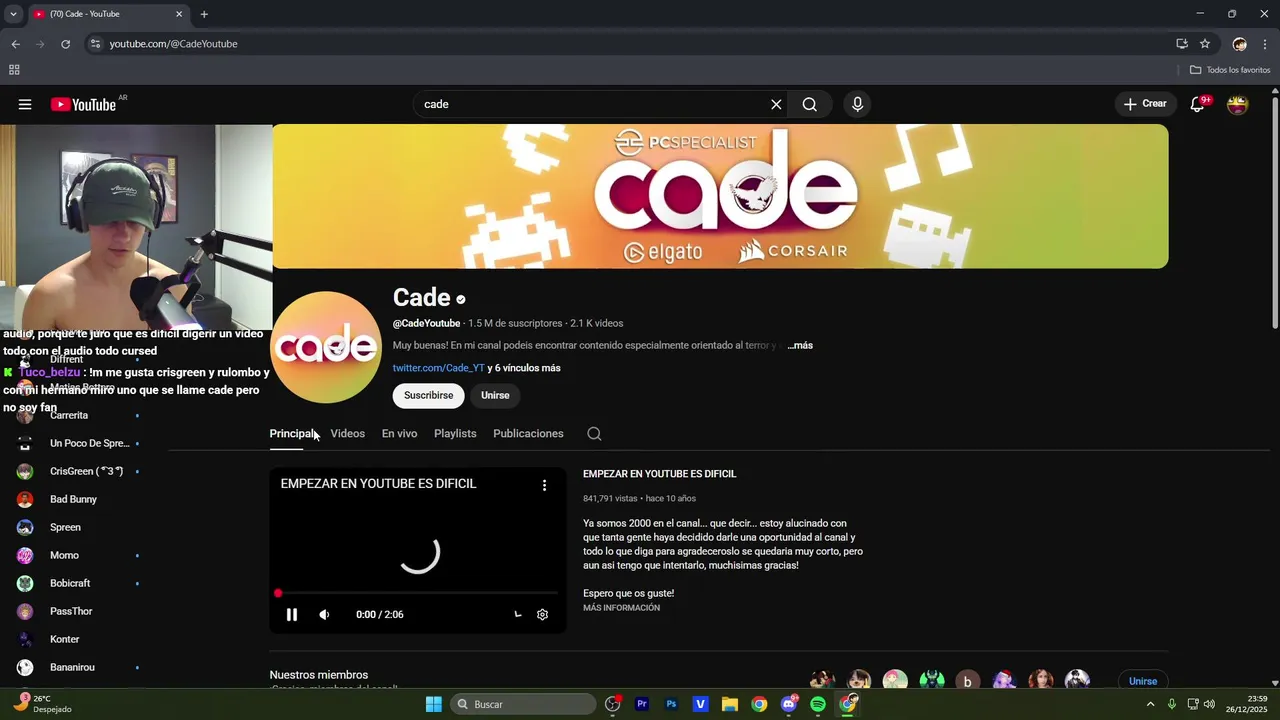Open the YouTube account avatar menu

click(x=1238, y=104)
